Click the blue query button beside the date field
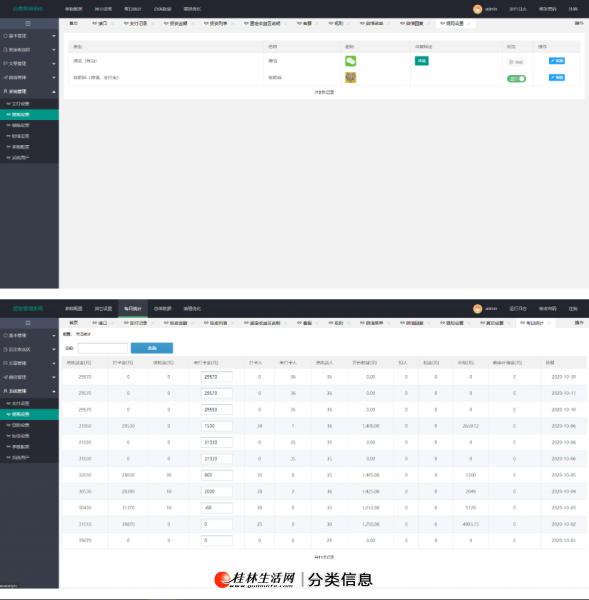Viewport: 589px width, 600px height. 152,348
